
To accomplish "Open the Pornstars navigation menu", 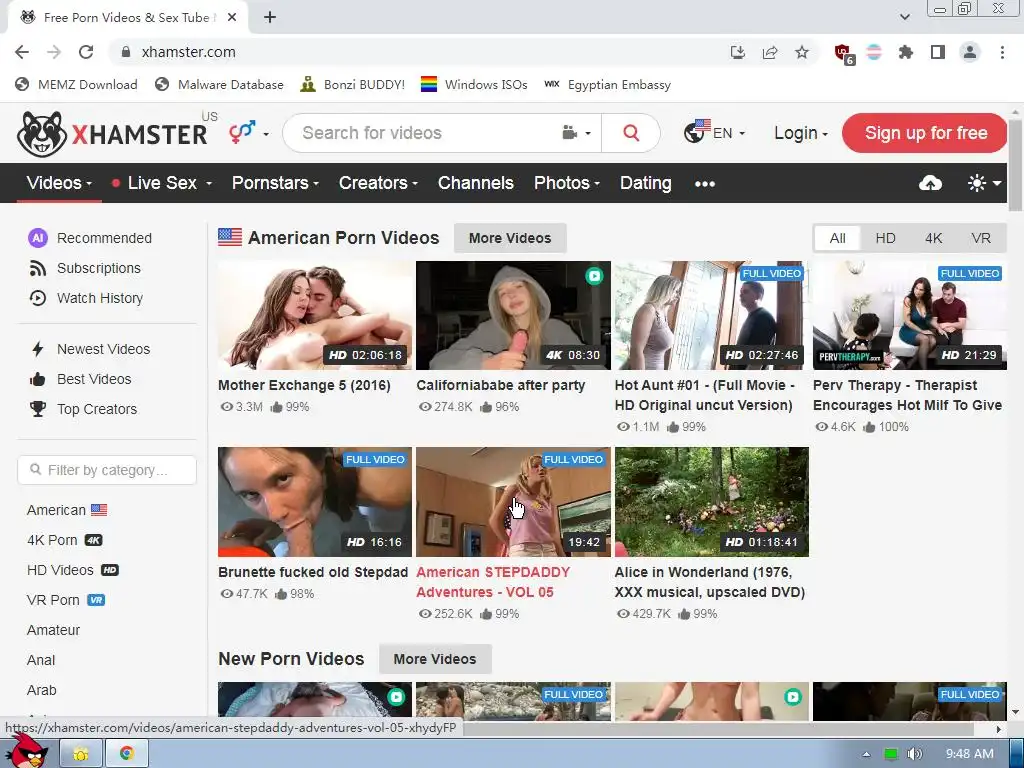I will 275,184.
